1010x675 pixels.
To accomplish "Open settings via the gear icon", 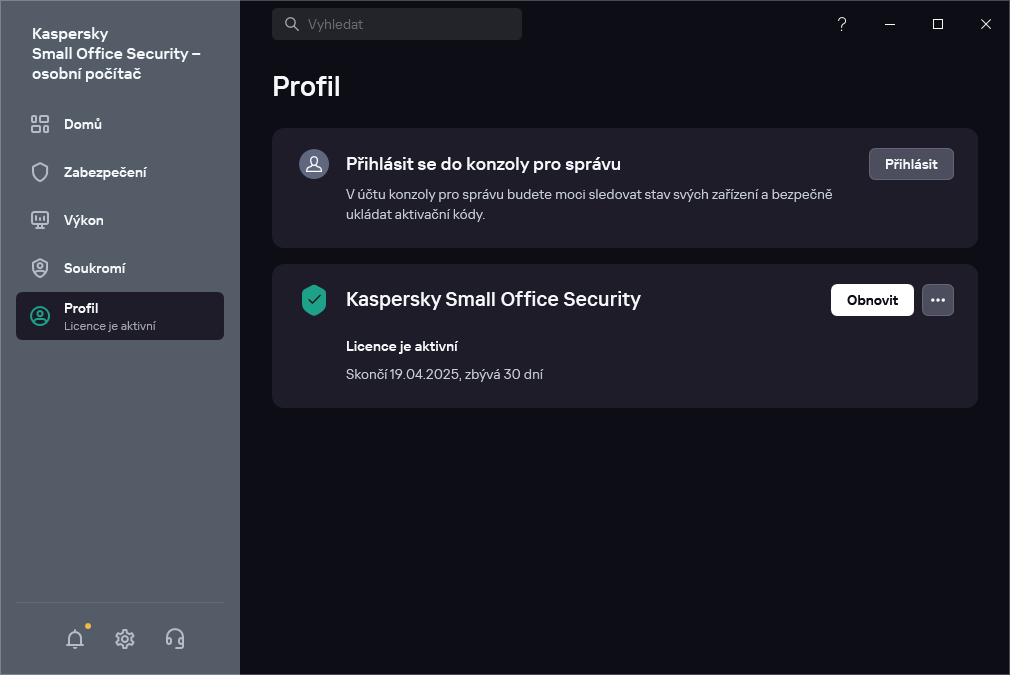I will [x=125, y=639].
